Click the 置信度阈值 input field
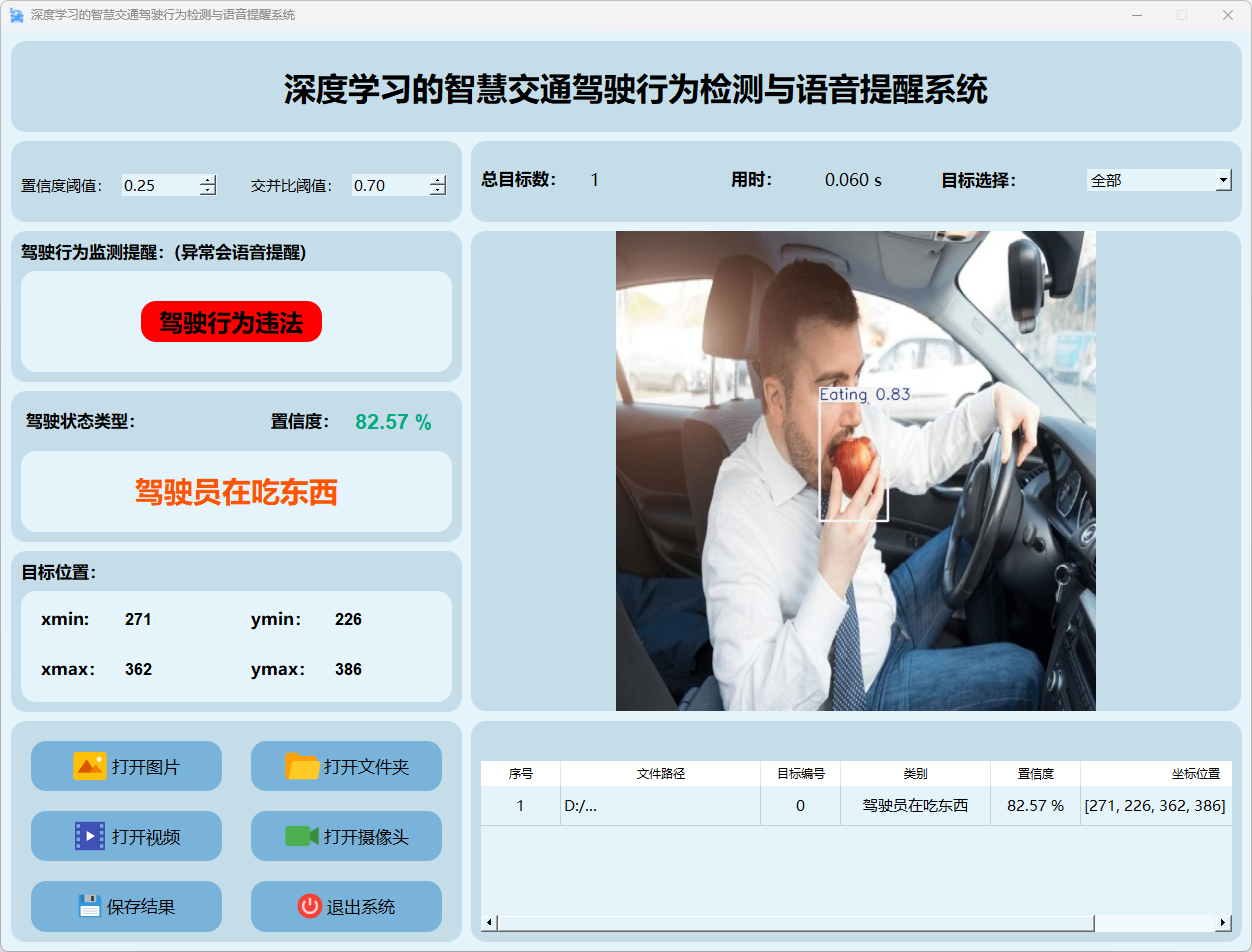The height and width of the screenshot is (952, 1252). (160, 185)
